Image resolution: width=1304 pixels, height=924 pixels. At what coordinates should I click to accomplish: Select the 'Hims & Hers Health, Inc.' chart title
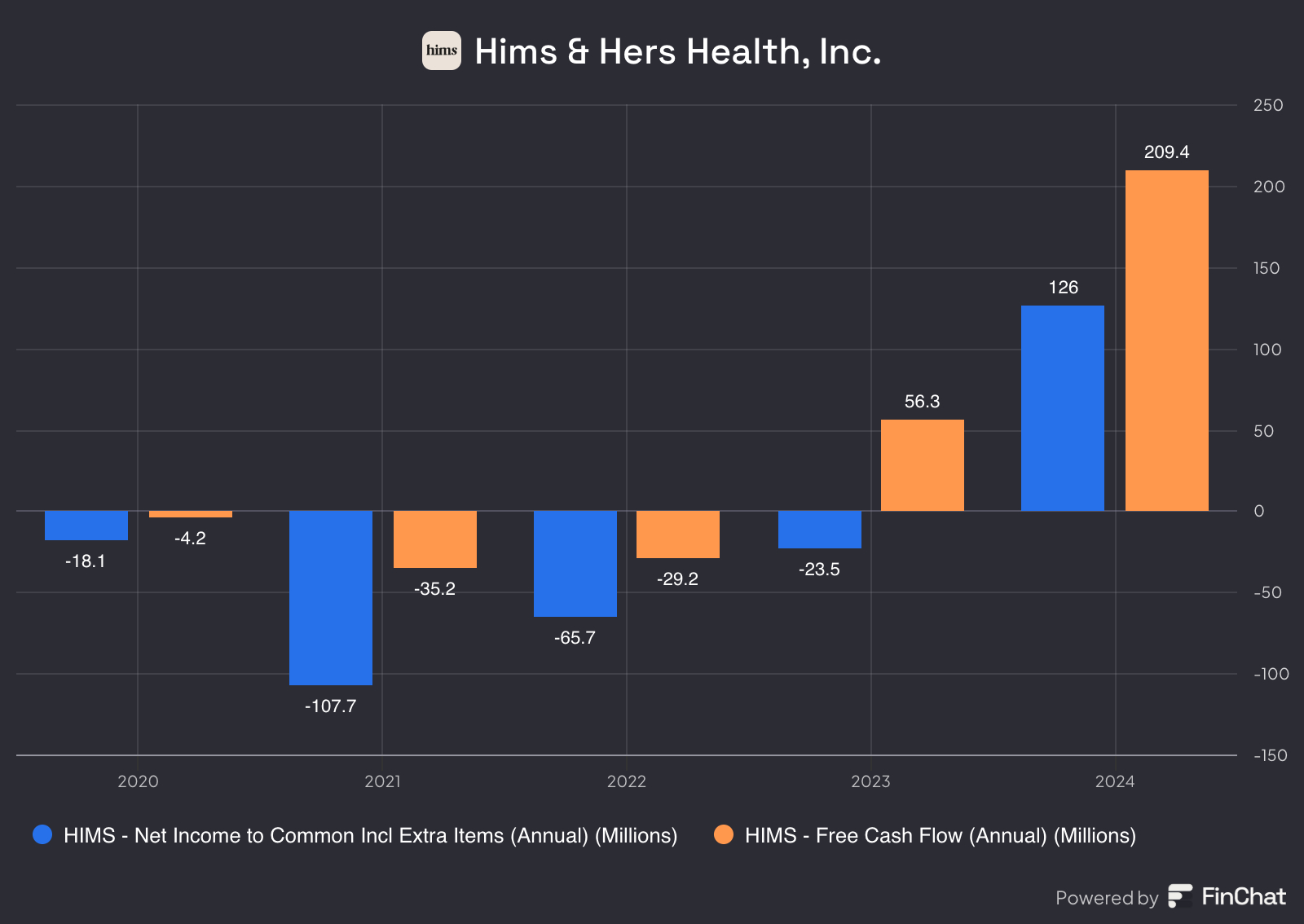(x=678, y=51)
